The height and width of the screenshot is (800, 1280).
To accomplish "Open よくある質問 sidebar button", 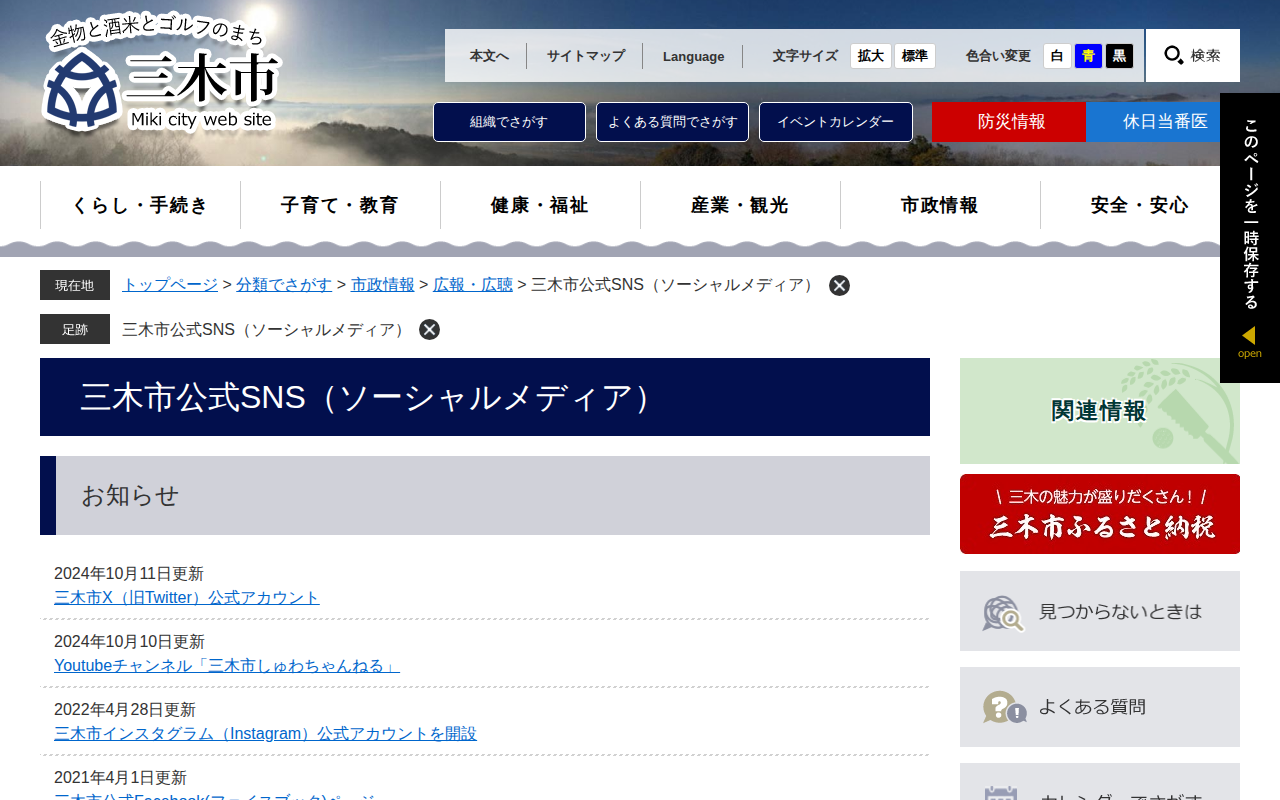I will pyautogui.click(x=1100, y=707).
